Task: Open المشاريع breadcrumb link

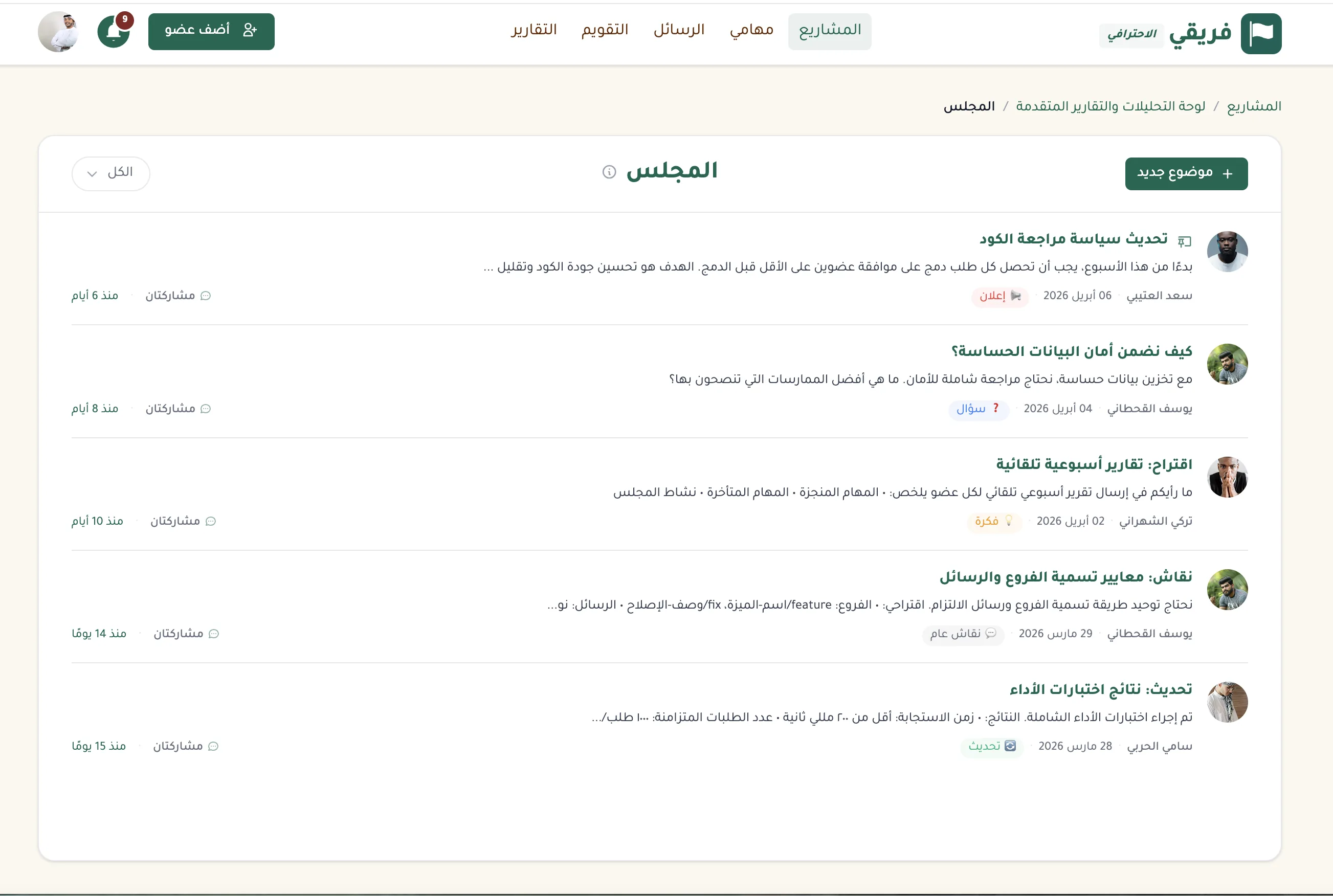Action: click(1253, 106)
